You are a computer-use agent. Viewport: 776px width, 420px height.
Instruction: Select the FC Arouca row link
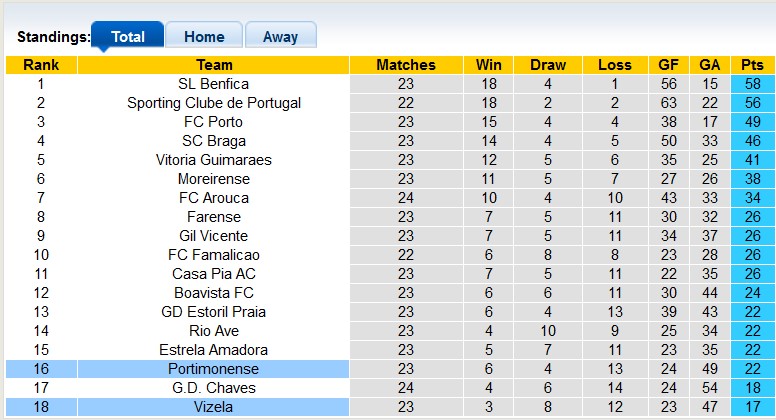(x=213, y=198)
